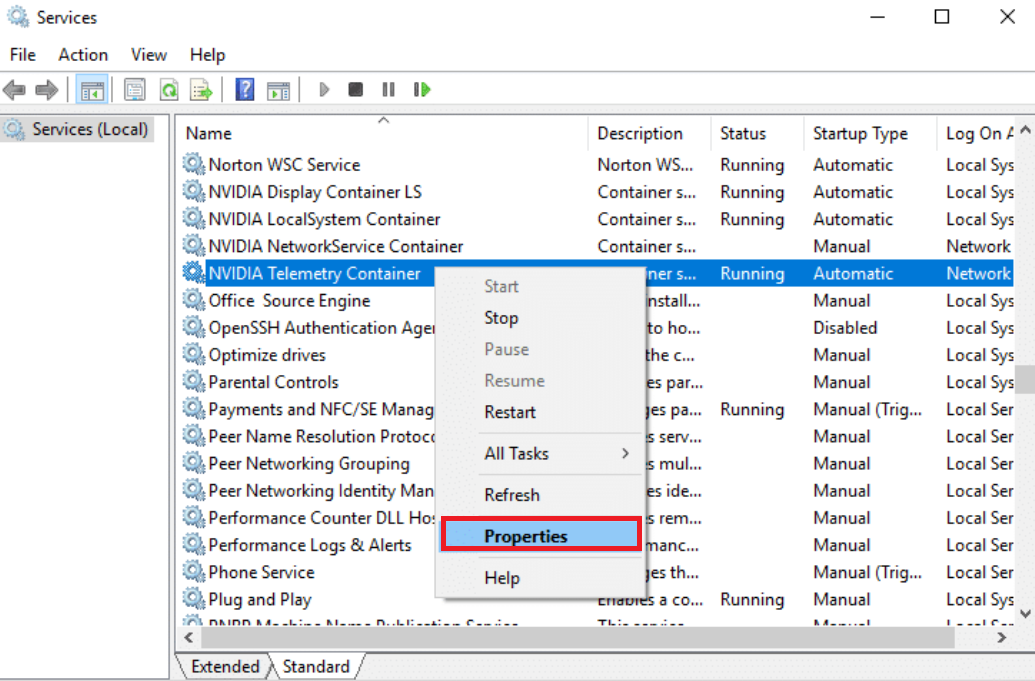Click horizontal scrollbar right arrow
This screenshot has width=1035, height=681.
click(1001, 637)
